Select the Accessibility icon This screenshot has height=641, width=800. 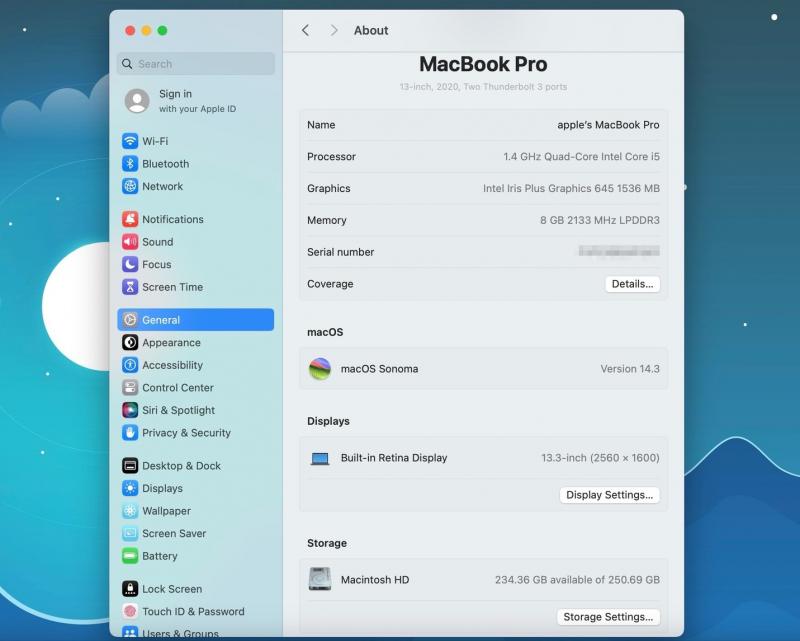(x=130, y=365)
